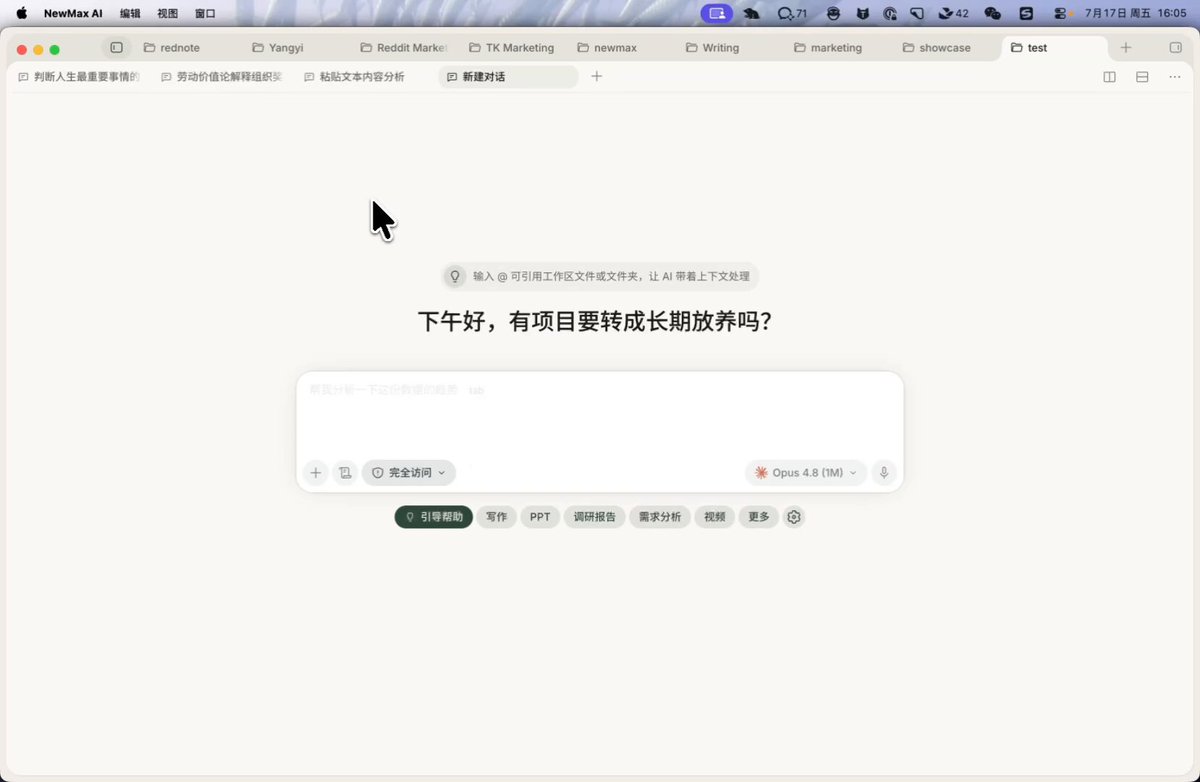Switch to the TK Marketing workspace tab

coord(512,48)
